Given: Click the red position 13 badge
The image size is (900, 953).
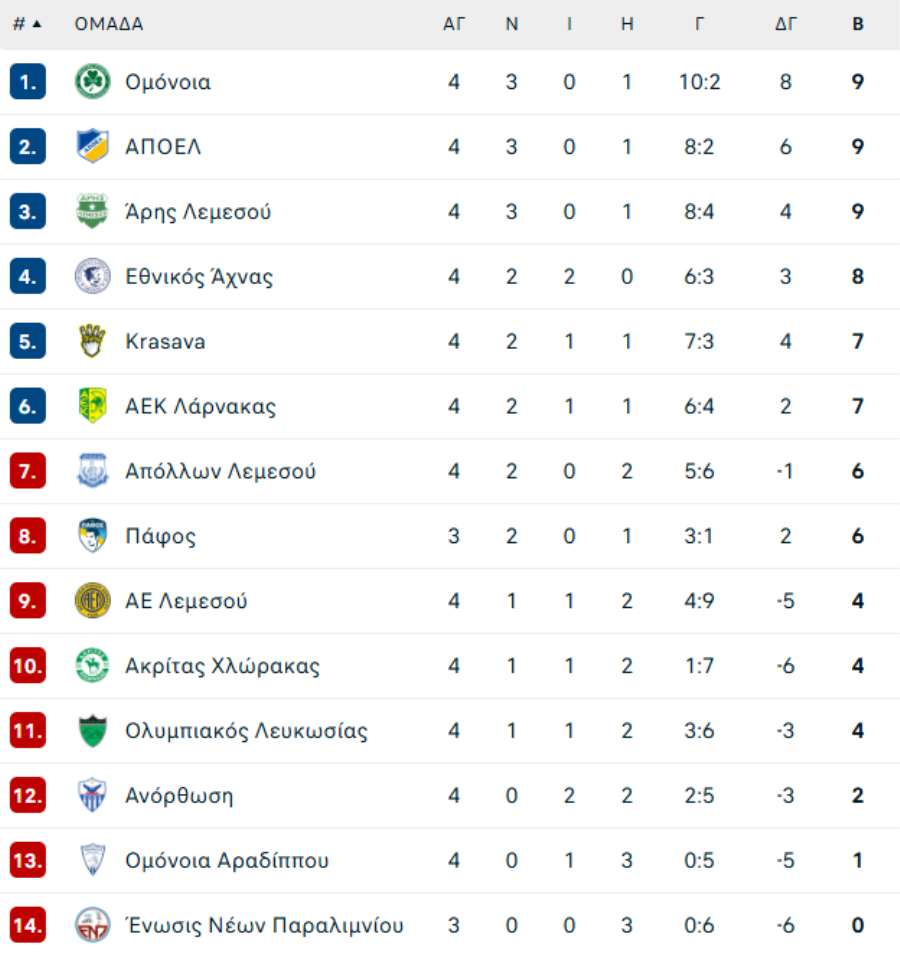Looking at the screenshot, I should click(27, 860).
